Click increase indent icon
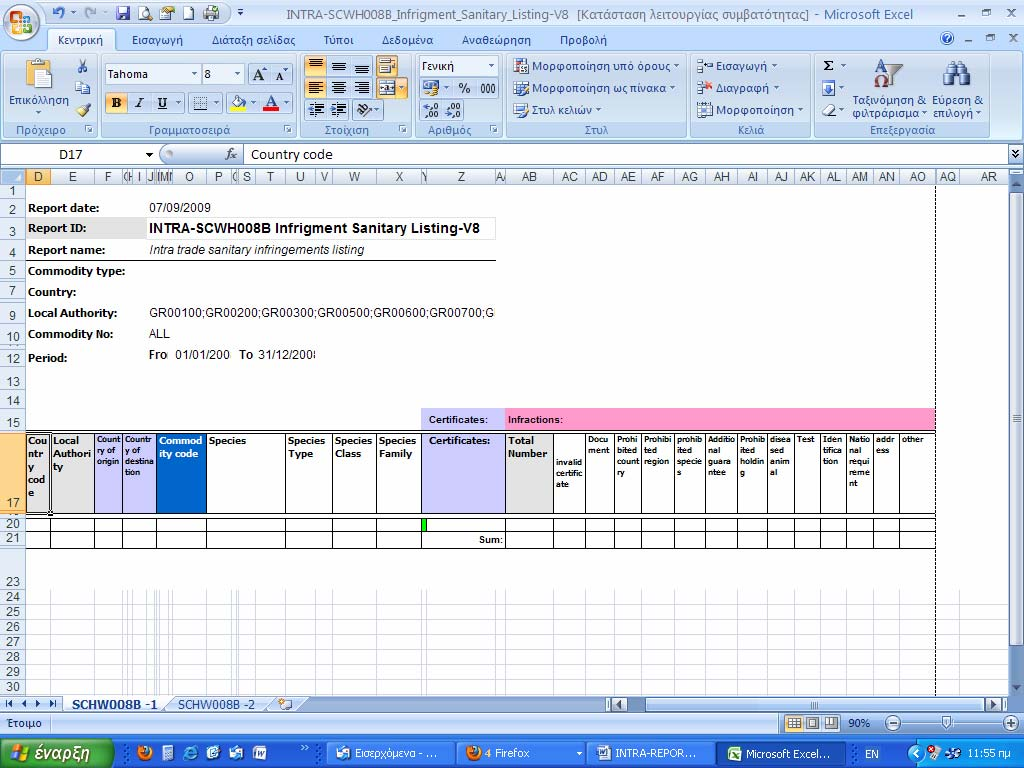 (338, 110)
